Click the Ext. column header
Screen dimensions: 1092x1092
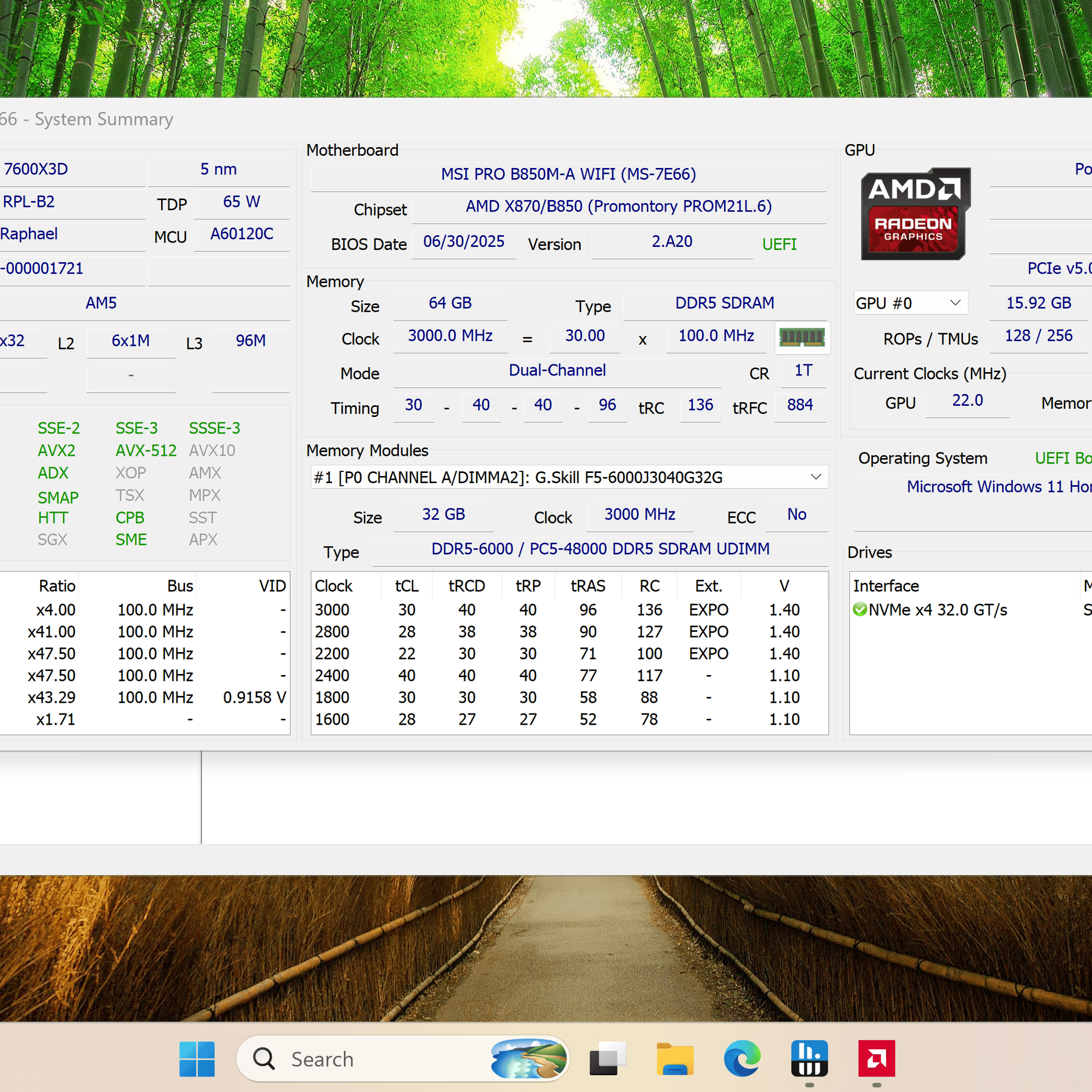pyautogui.click(x=709, y=585)
